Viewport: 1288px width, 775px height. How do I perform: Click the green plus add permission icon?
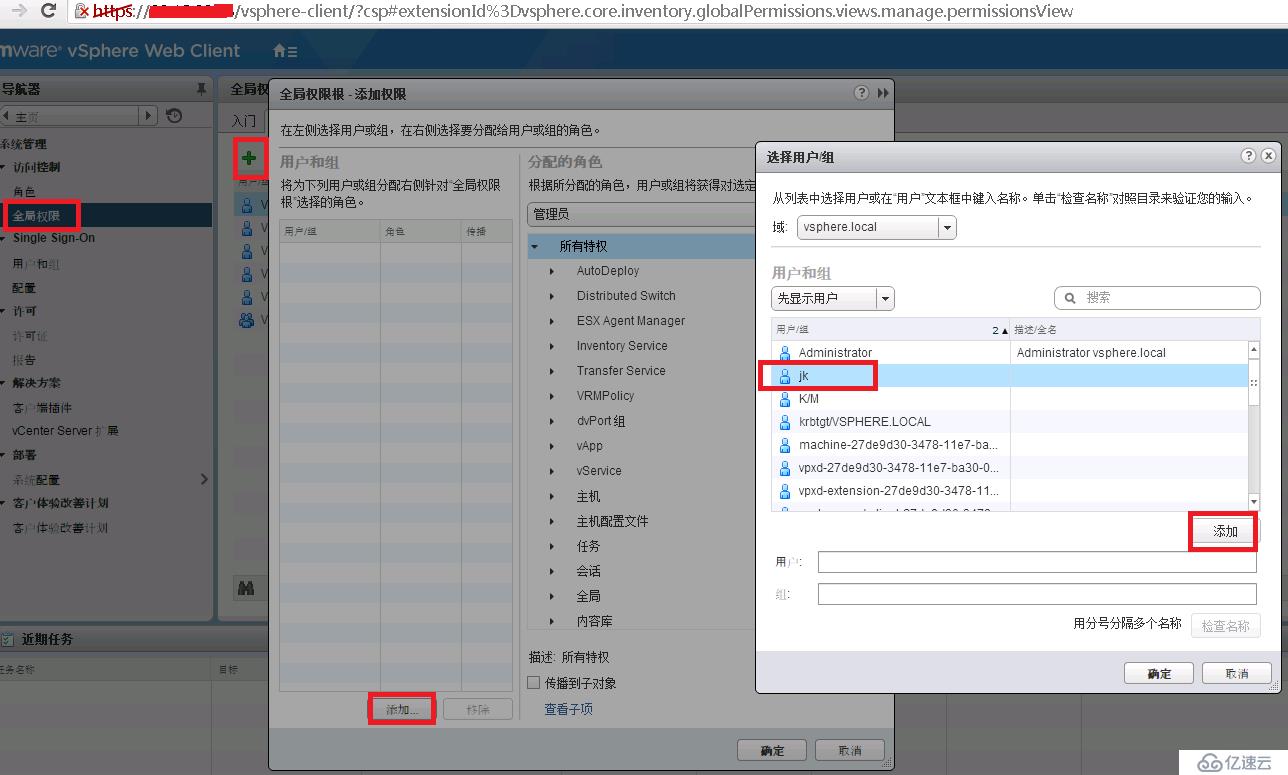pos(250,158)
